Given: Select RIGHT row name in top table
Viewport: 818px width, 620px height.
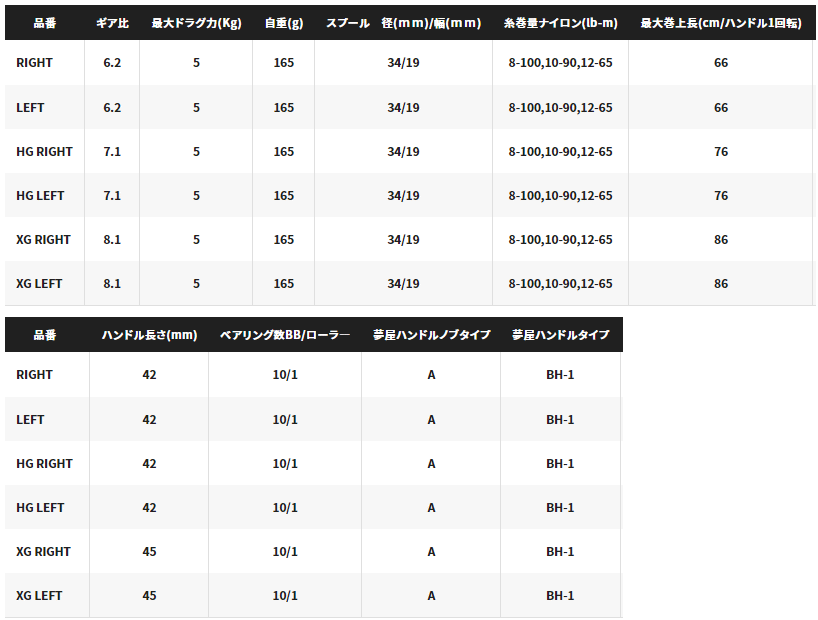Looking at the screenshot, I should tap(34, 63).
